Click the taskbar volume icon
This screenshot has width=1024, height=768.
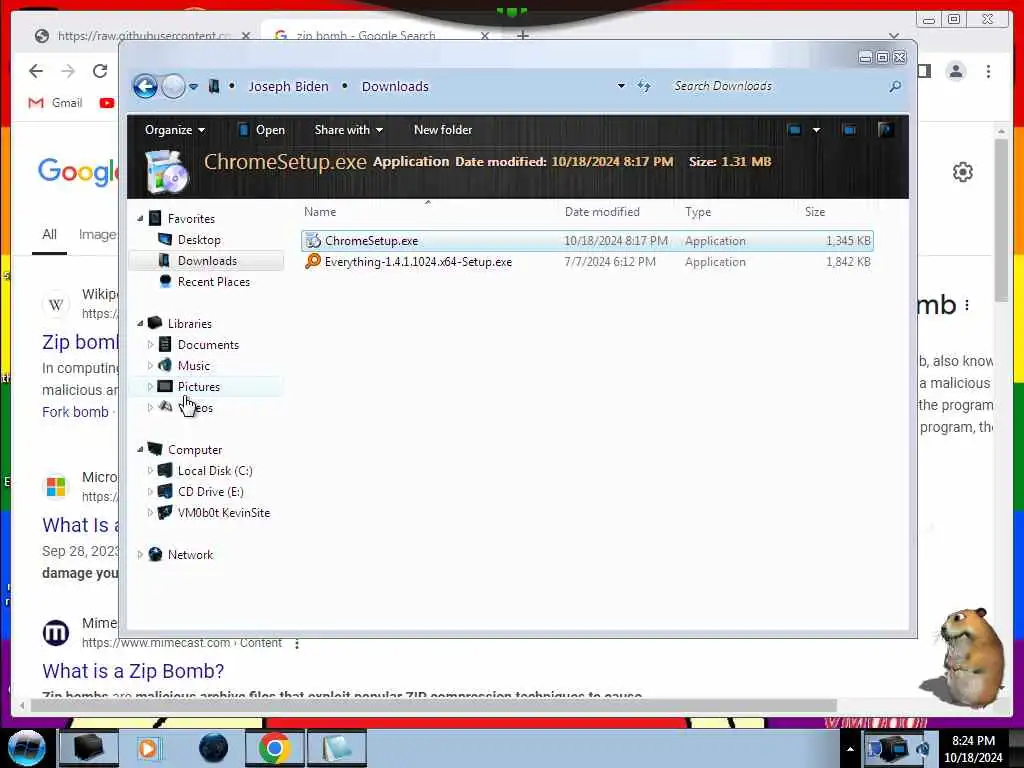point(923,748)
